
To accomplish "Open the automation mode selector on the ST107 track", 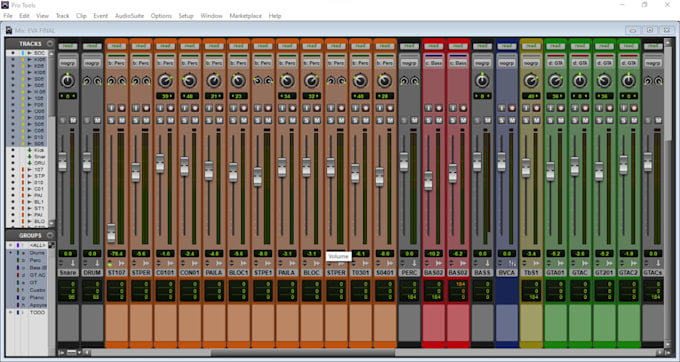I will tap(117, 46).
